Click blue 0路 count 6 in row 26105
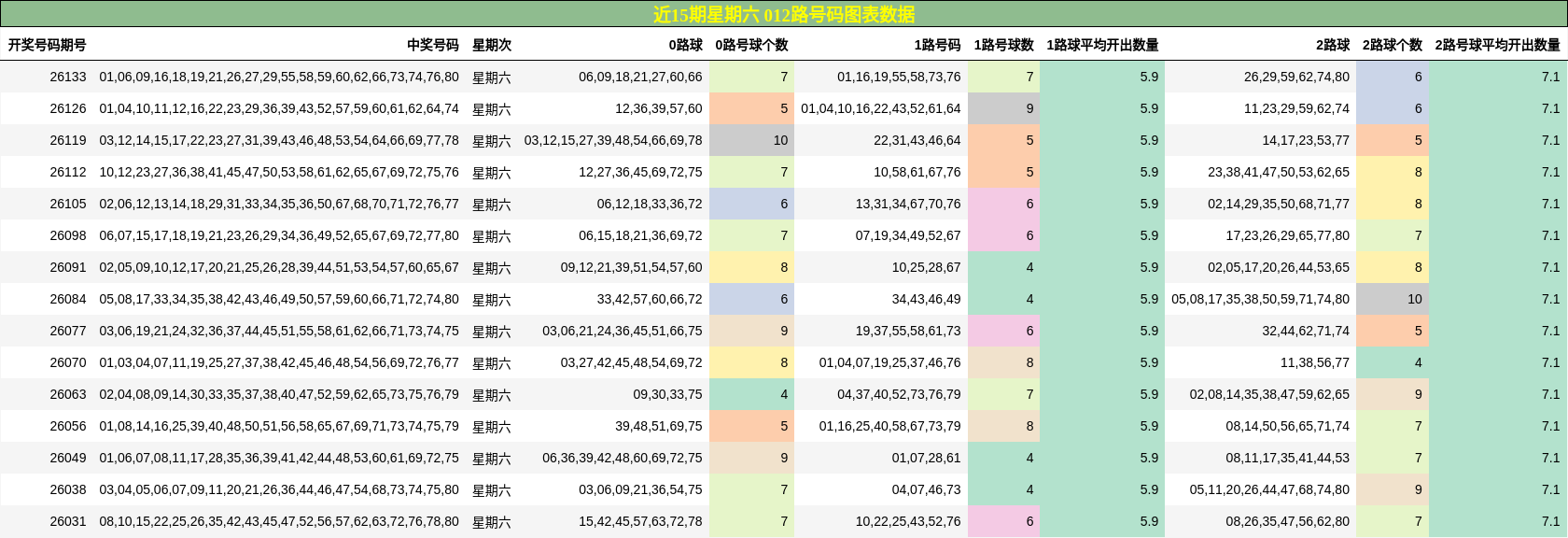 tap(751, 204)
